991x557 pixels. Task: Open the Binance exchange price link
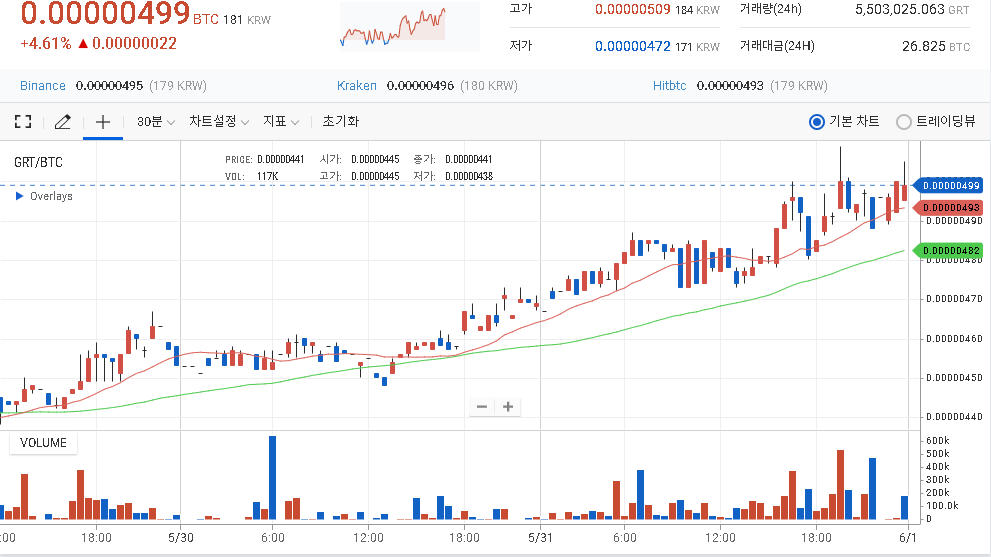click(43, 86)
